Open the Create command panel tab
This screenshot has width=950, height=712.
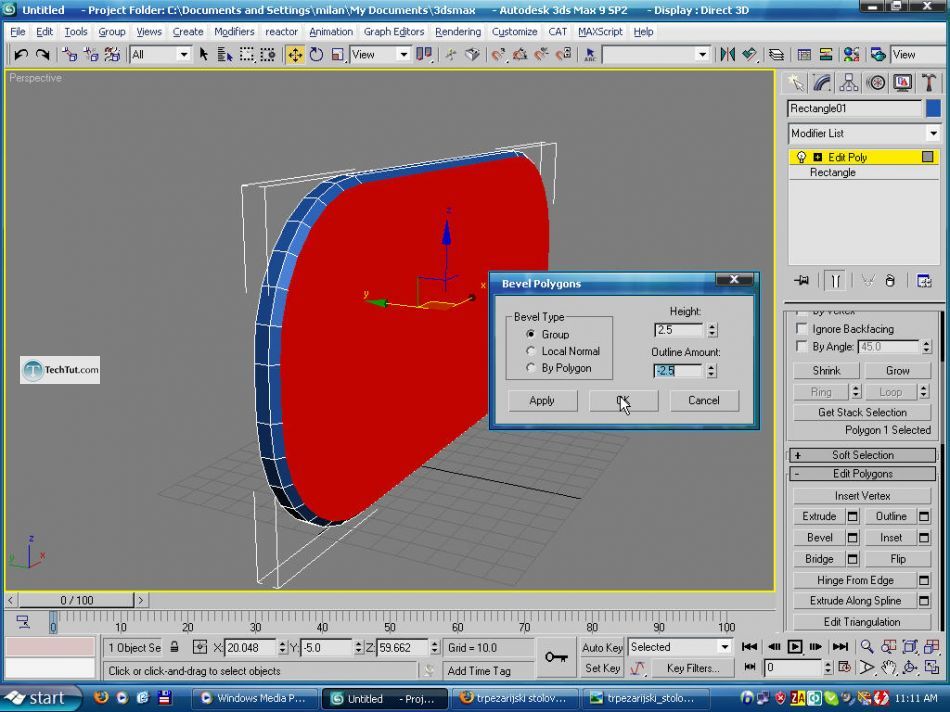tap(795, 83)
